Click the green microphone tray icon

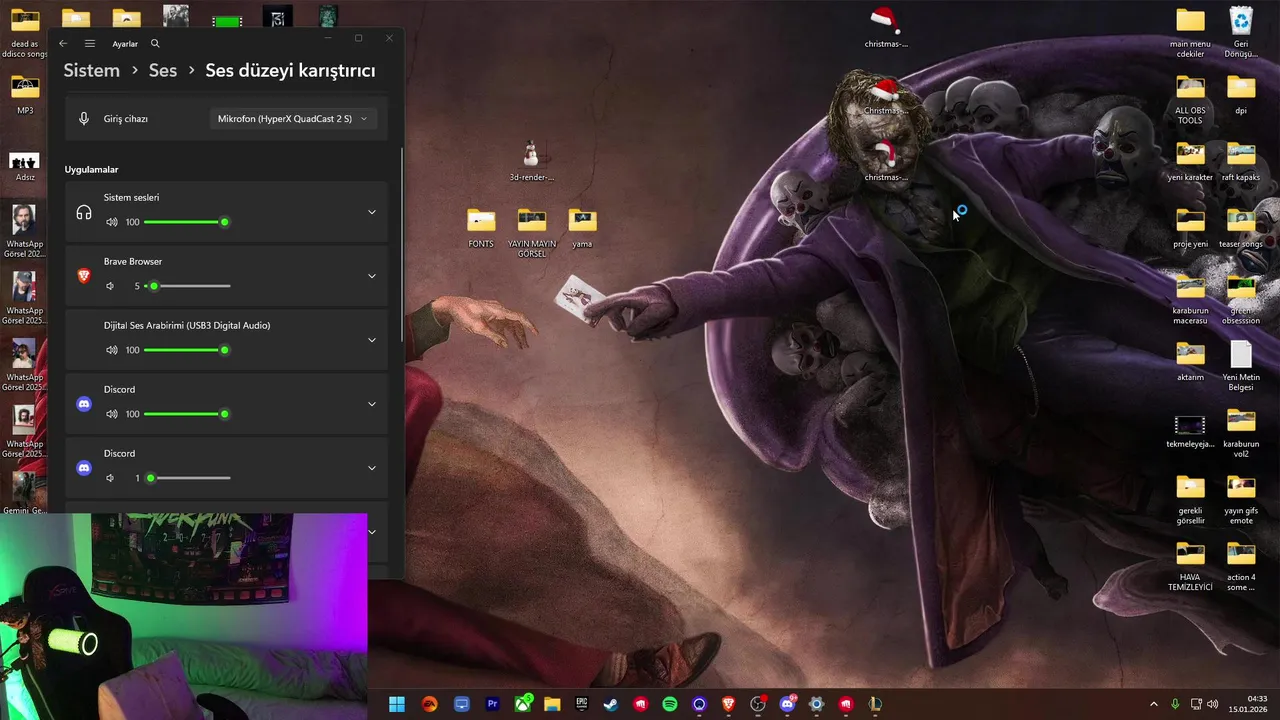[1175, 704]
